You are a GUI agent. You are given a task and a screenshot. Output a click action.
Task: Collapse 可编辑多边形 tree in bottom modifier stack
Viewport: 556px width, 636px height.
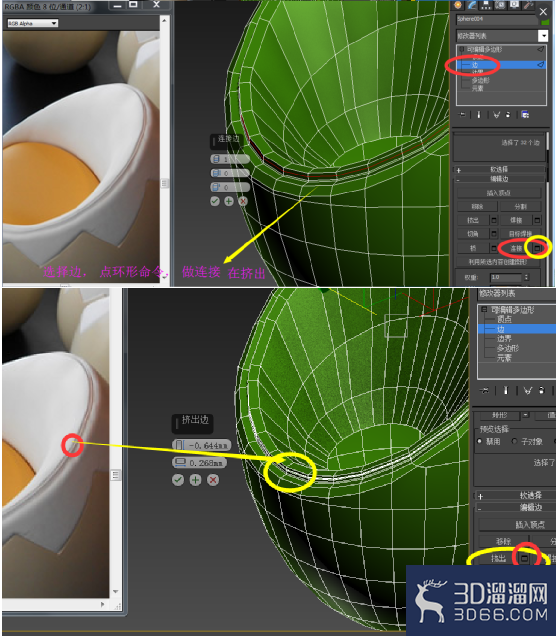point(484,309)
